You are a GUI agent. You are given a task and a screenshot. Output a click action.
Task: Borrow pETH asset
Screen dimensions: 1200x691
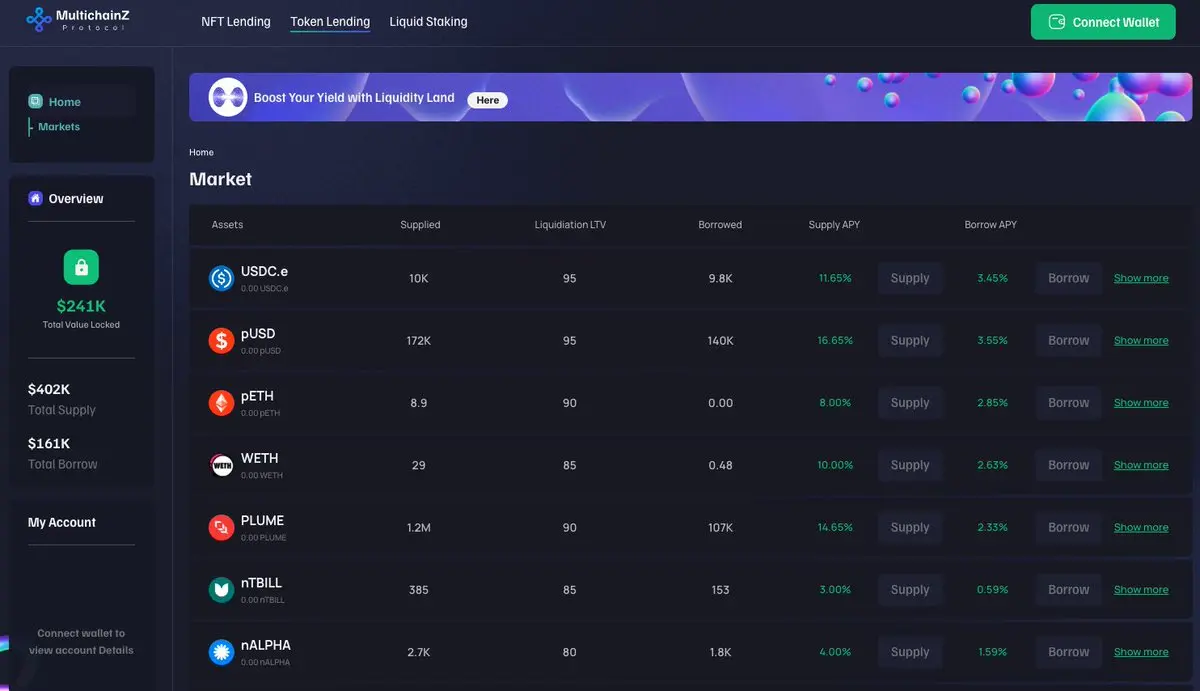coord(1069,403)
